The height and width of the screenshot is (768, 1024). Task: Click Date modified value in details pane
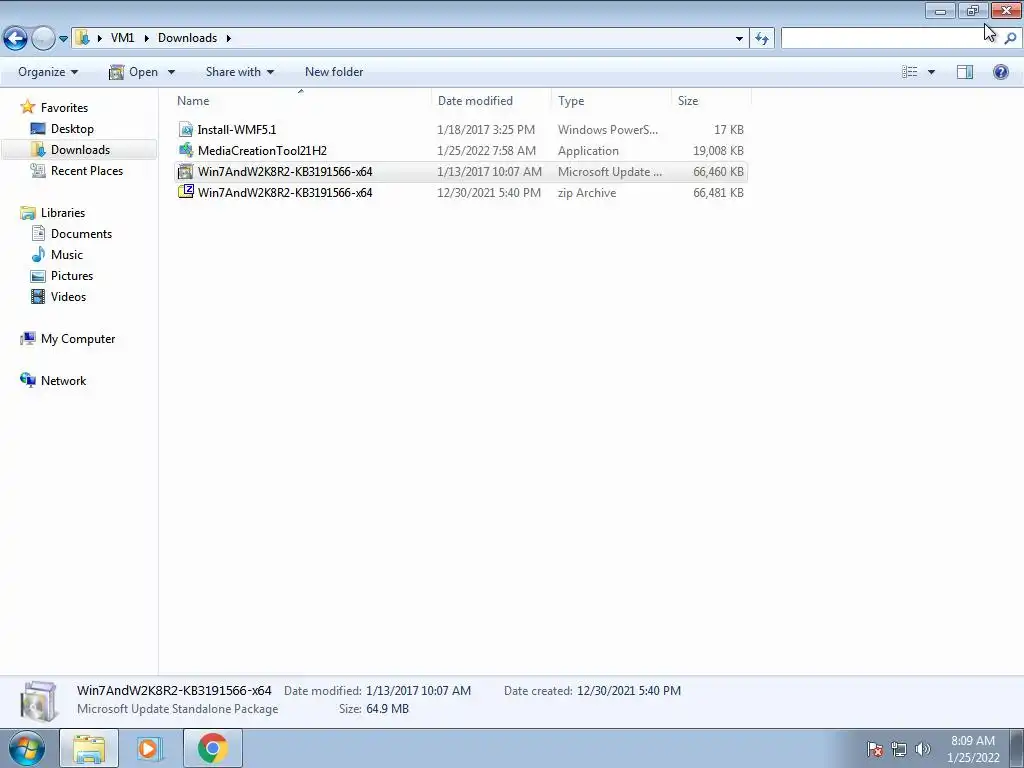(418, 690)
